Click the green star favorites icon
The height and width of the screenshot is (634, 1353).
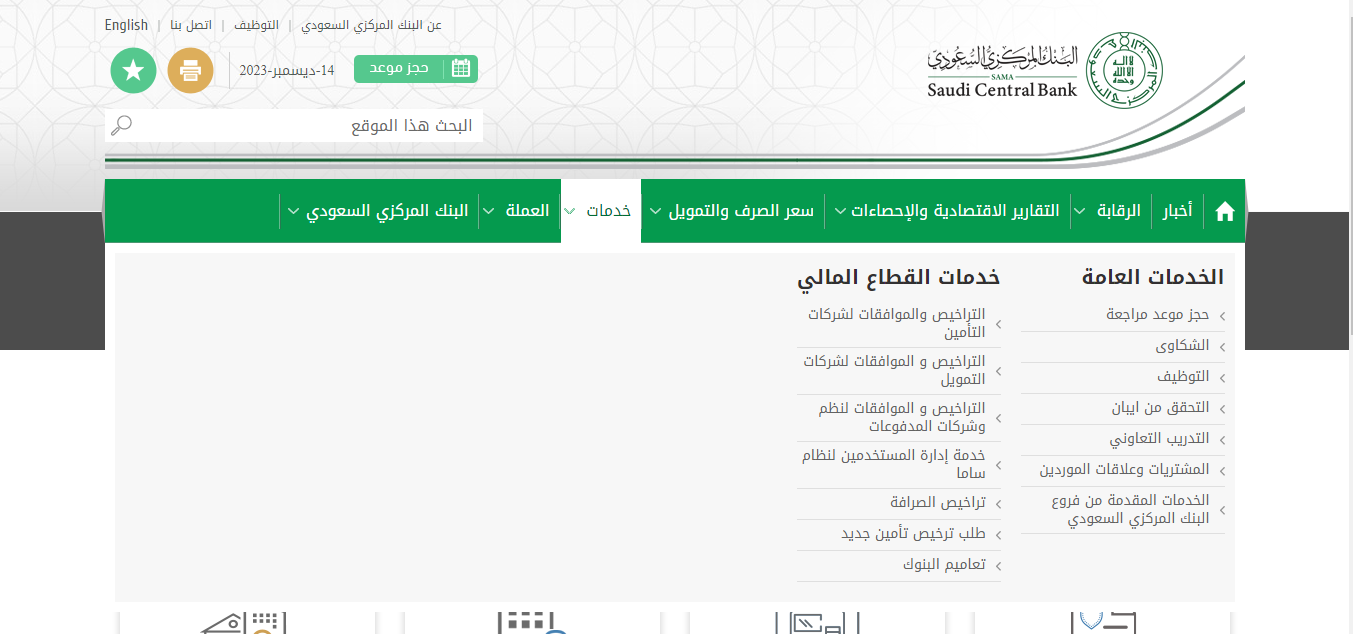tap(133, 70)
